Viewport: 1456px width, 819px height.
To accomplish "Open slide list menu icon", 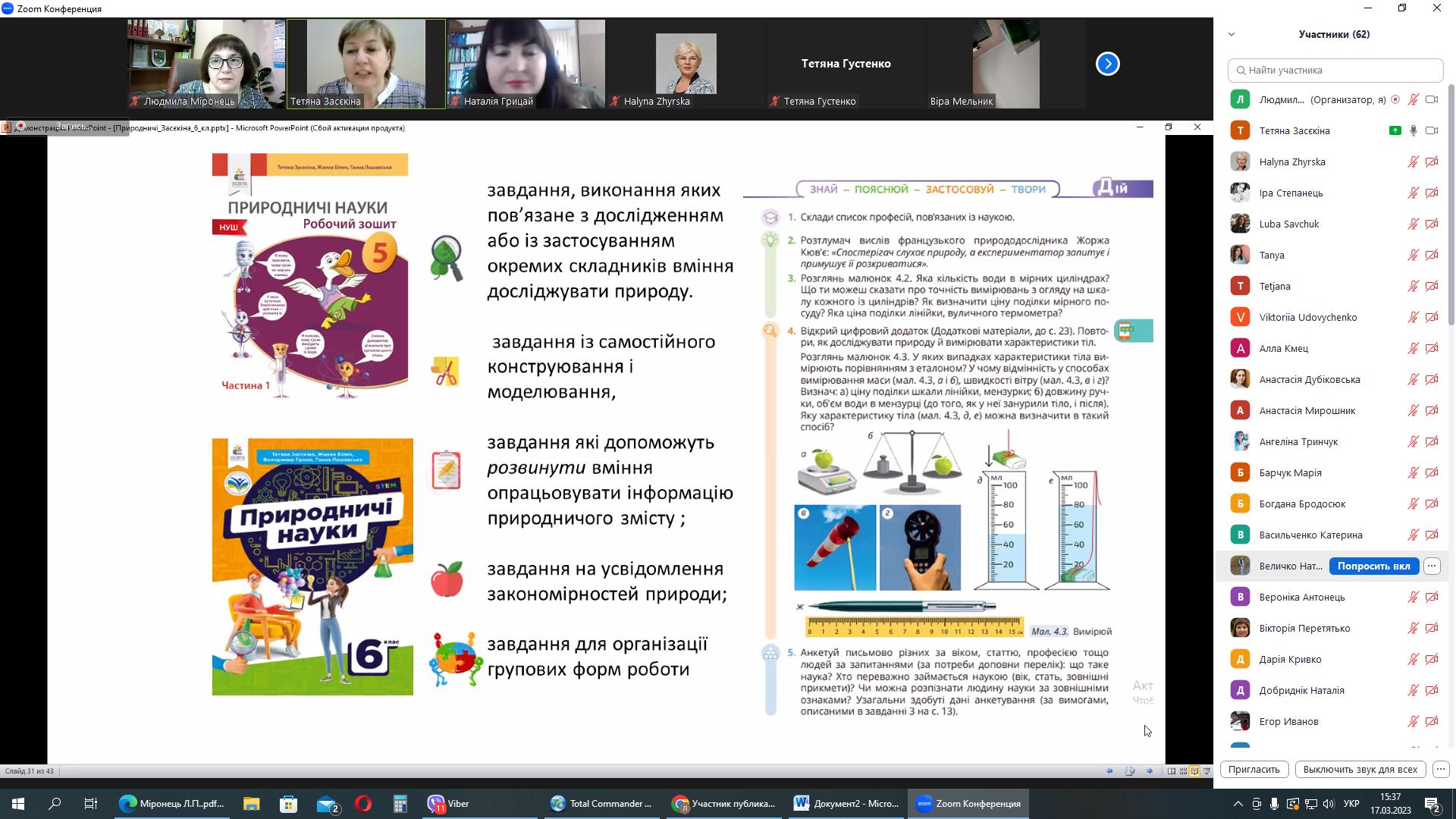I will click(x=1130, y=770).
